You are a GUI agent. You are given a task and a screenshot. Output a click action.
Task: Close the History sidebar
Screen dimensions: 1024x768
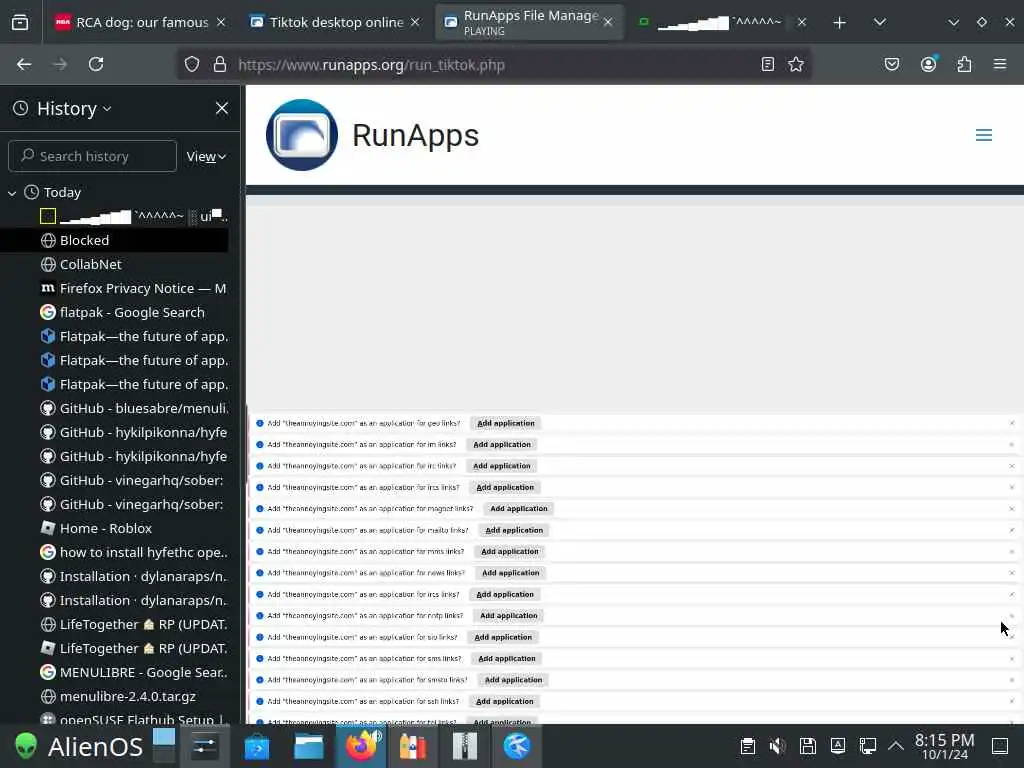[x=222, y=108]
